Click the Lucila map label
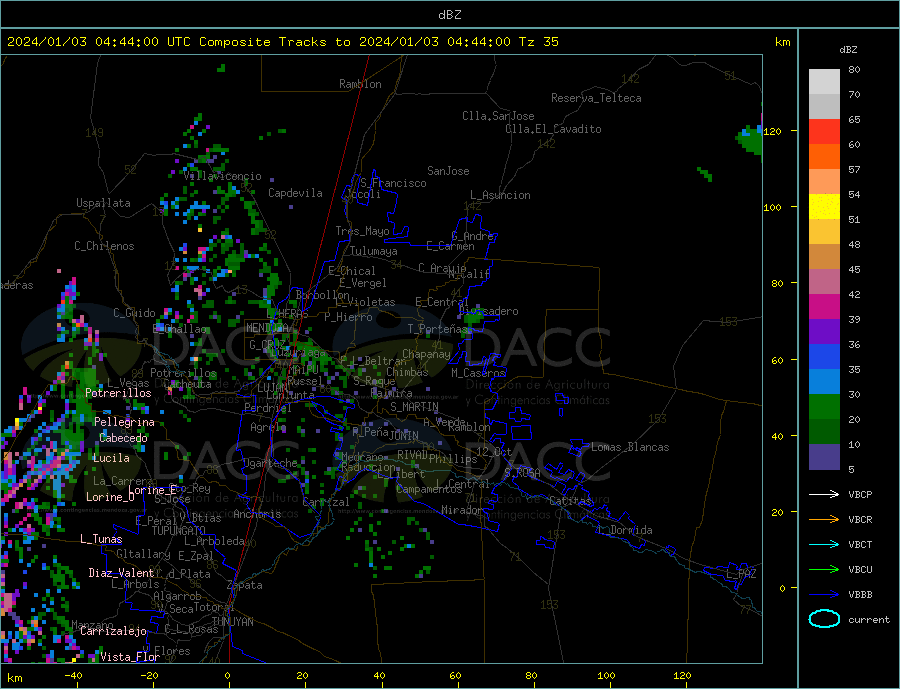This screenshot has height=689, width=900. (111, 458)
